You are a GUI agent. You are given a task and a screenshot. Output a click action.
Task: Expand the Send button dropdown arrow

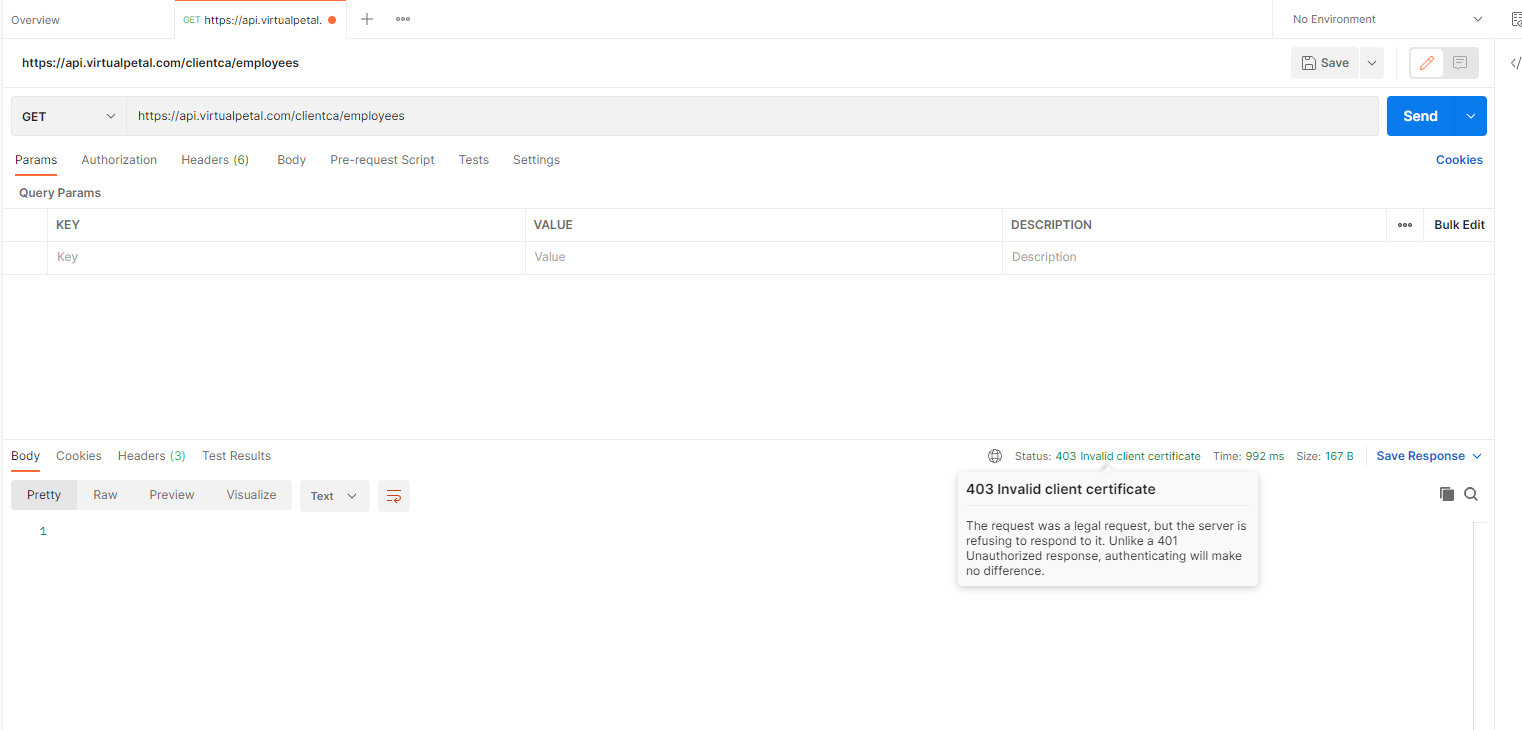coord(1471,116)
